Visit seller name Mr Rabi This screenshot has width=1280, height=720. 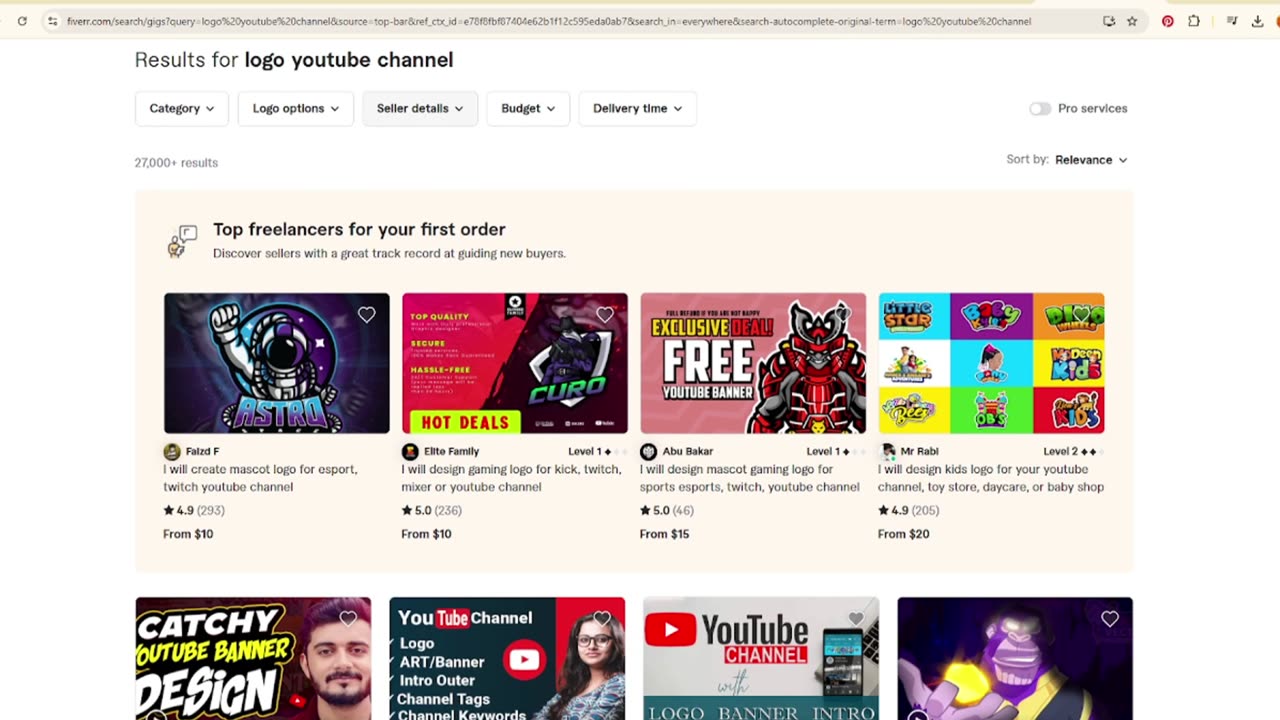click(919, 452)
